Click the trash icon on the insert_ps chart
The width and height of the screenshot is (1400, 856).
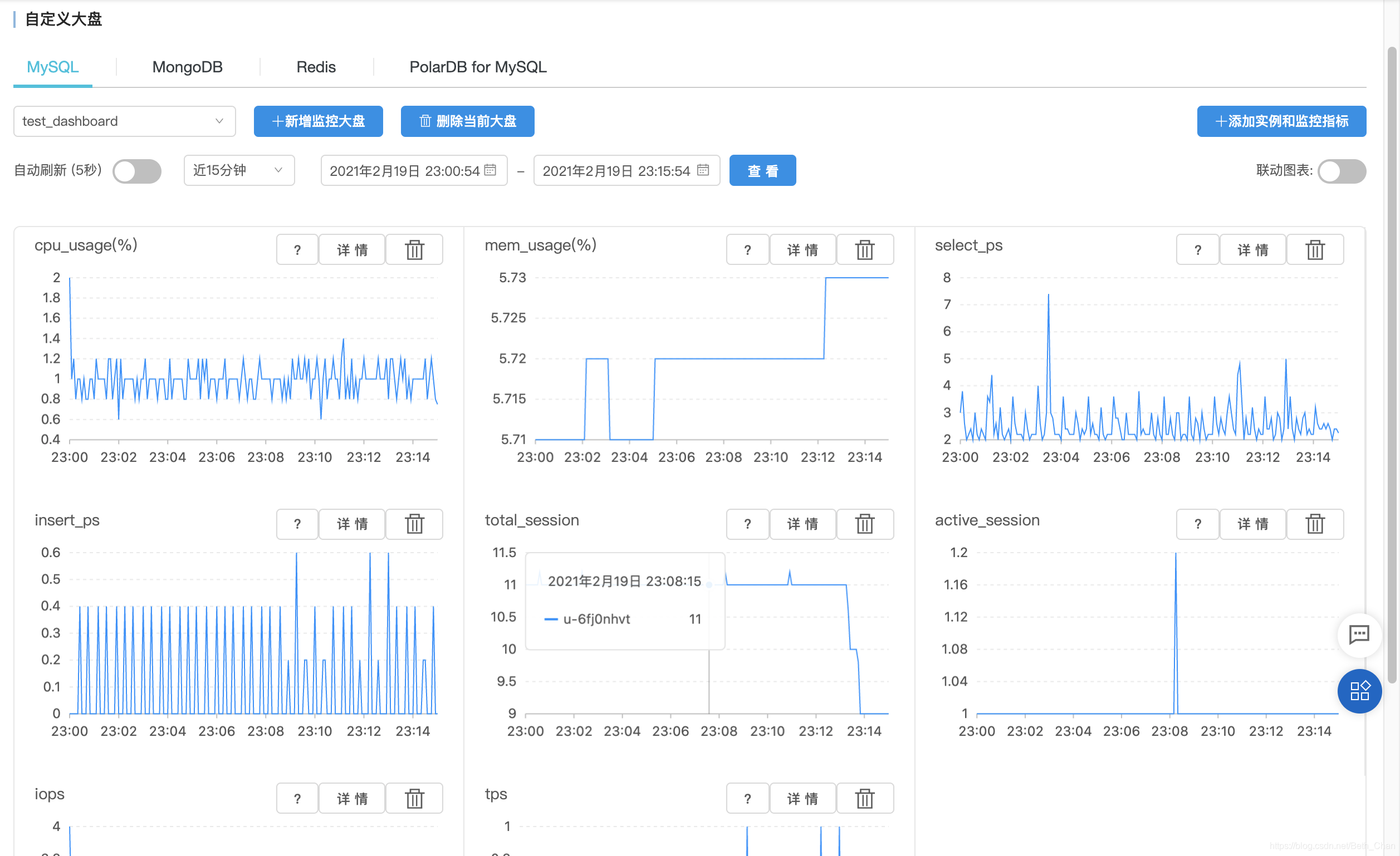coord(414,524)
